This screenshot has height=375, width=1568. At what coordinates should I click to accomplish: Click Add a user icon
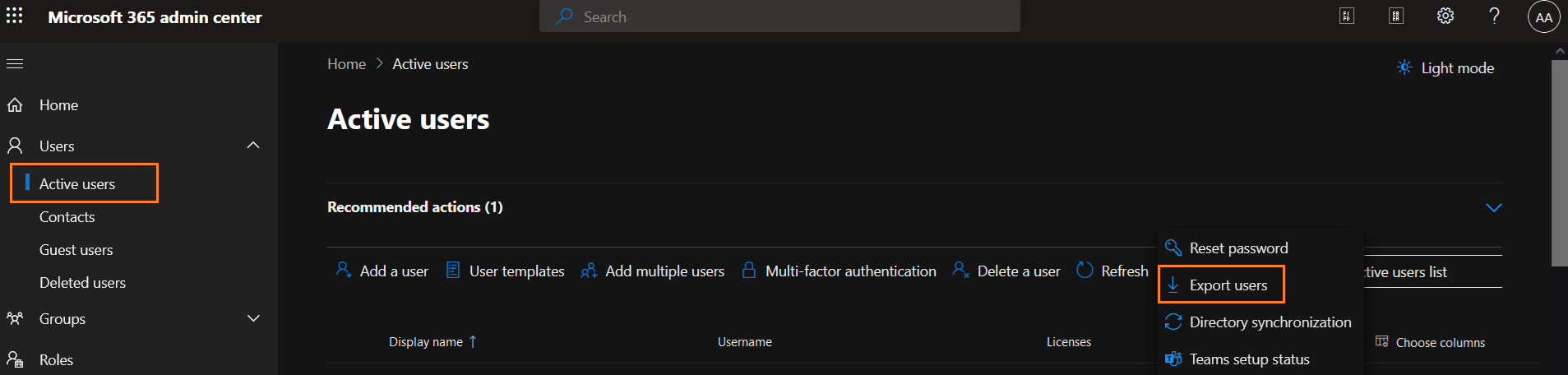[x=344, y=270]
